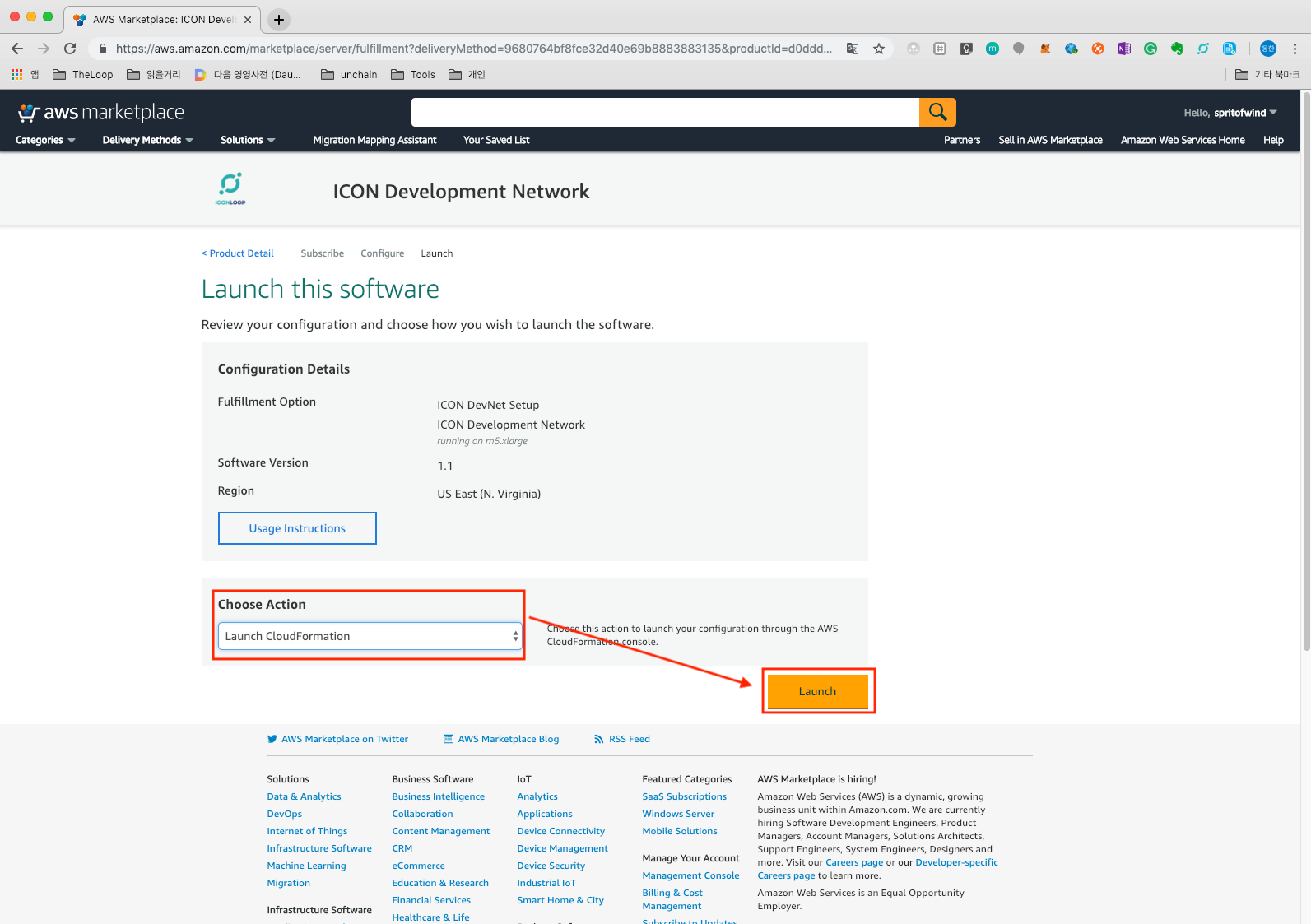Open the globe extension icon
Viewport: 1311px width, 924px height.
coord(1072,49)
